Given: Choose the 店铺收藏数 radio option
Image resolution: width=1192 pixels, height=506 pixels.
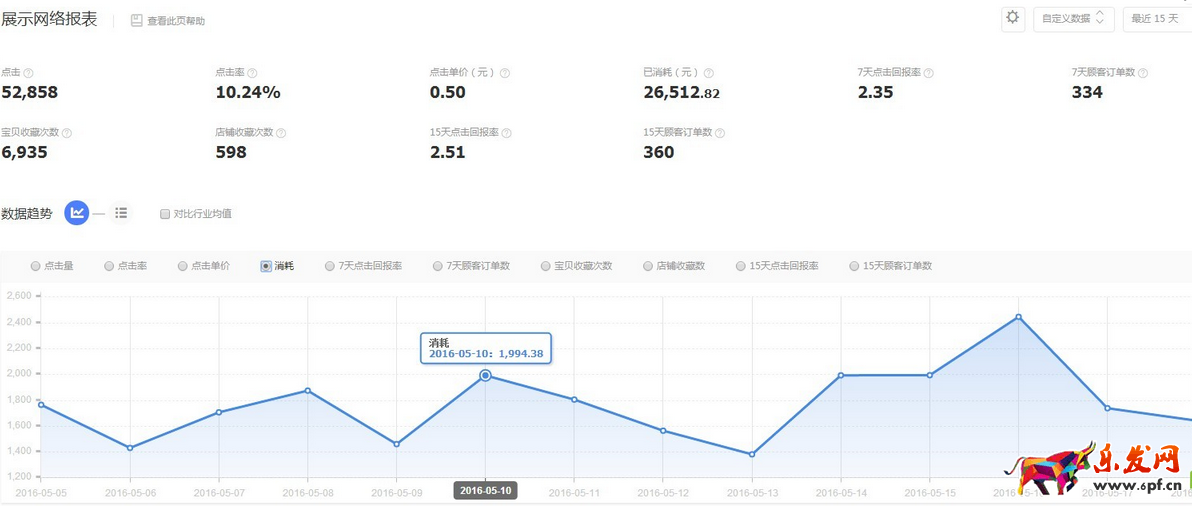Looking at the screenshot, I should click(646, 266).
